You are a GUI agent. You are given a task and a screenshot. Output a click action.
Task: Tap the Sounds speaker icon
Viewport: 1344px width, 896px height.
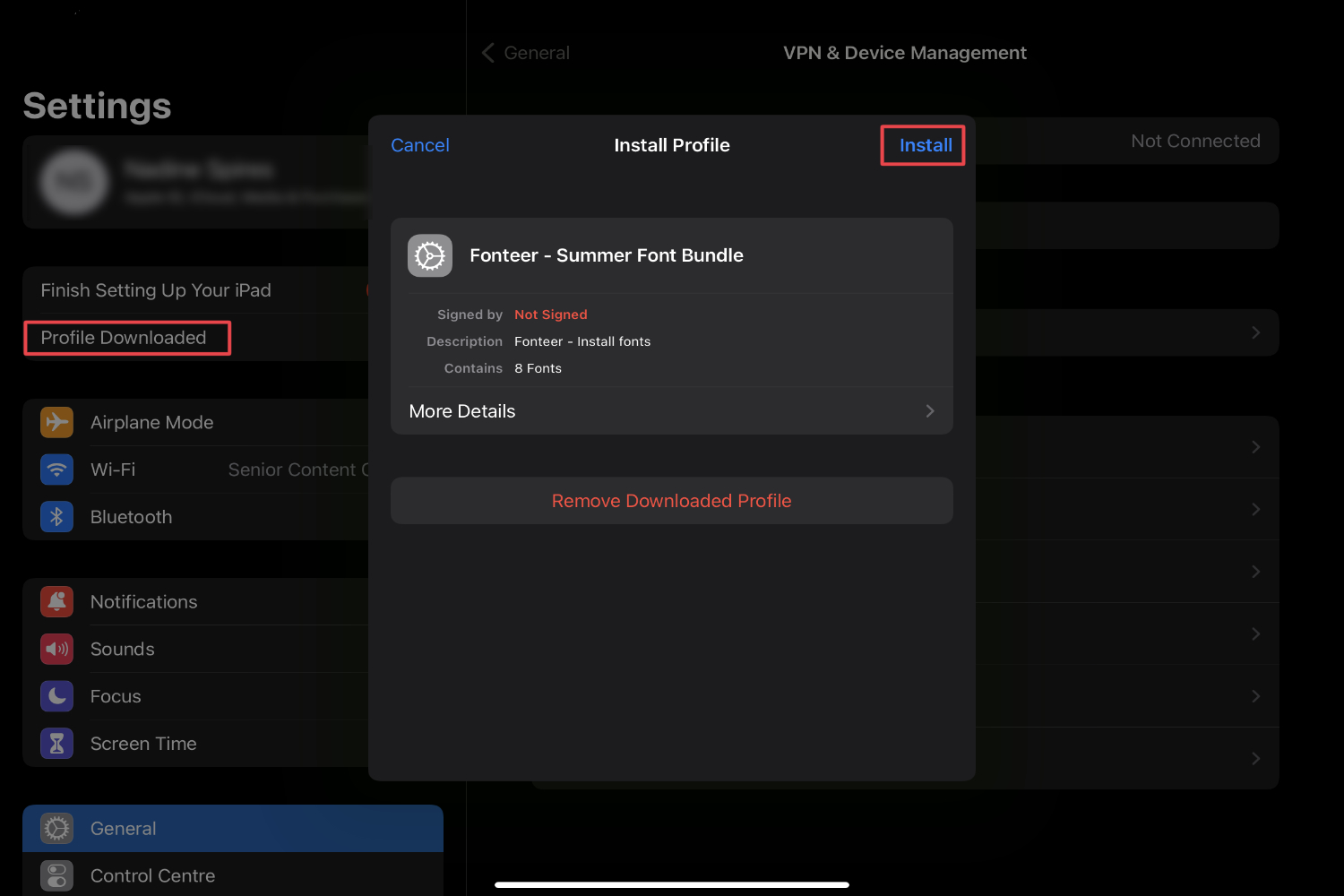coord(56,649)
